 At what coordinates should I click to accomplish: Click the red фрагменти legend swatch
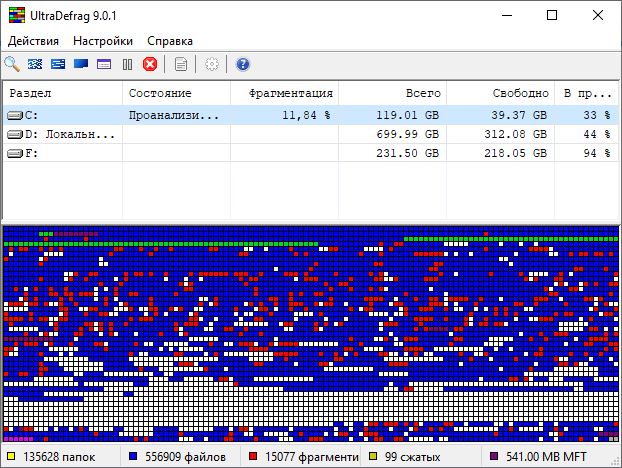click(x=254, y=458)
